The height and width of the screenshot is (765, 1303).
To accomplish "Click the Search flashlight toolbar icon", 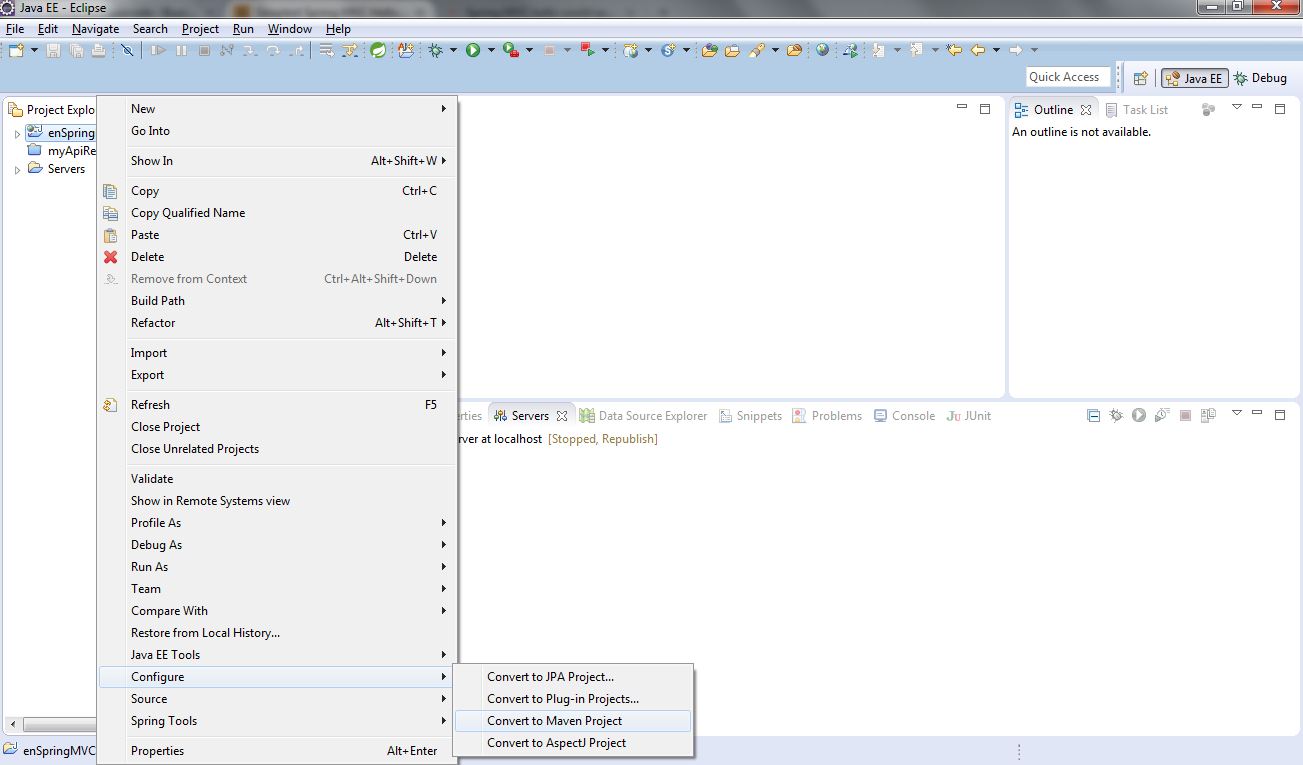I will coord(757,50).
